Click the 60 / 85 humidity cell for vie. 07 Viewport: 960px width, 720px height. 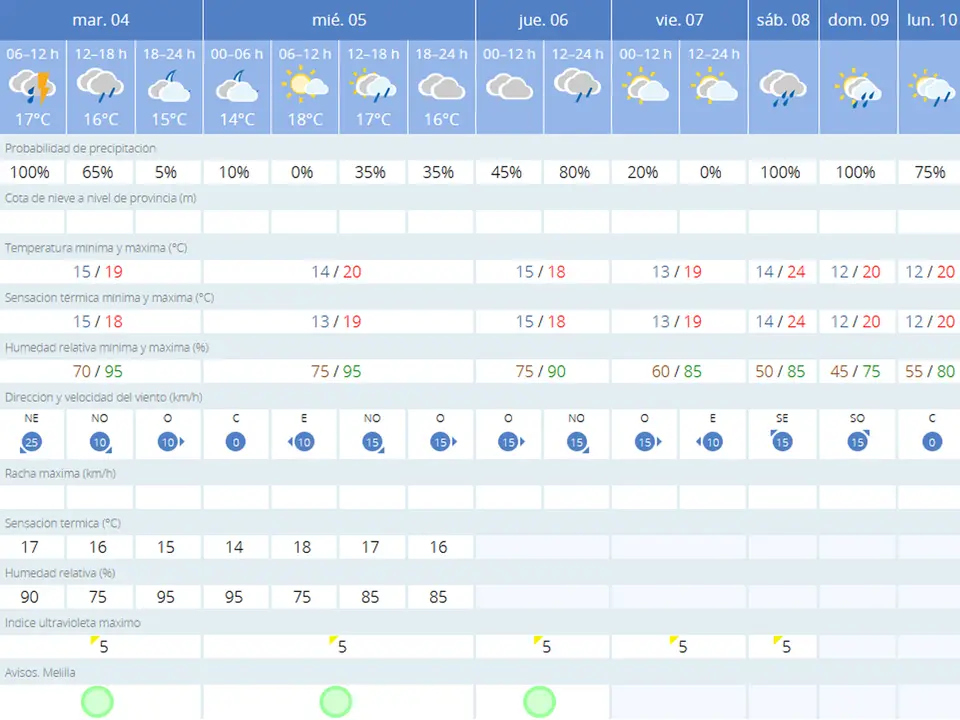[x=677, y=372]
